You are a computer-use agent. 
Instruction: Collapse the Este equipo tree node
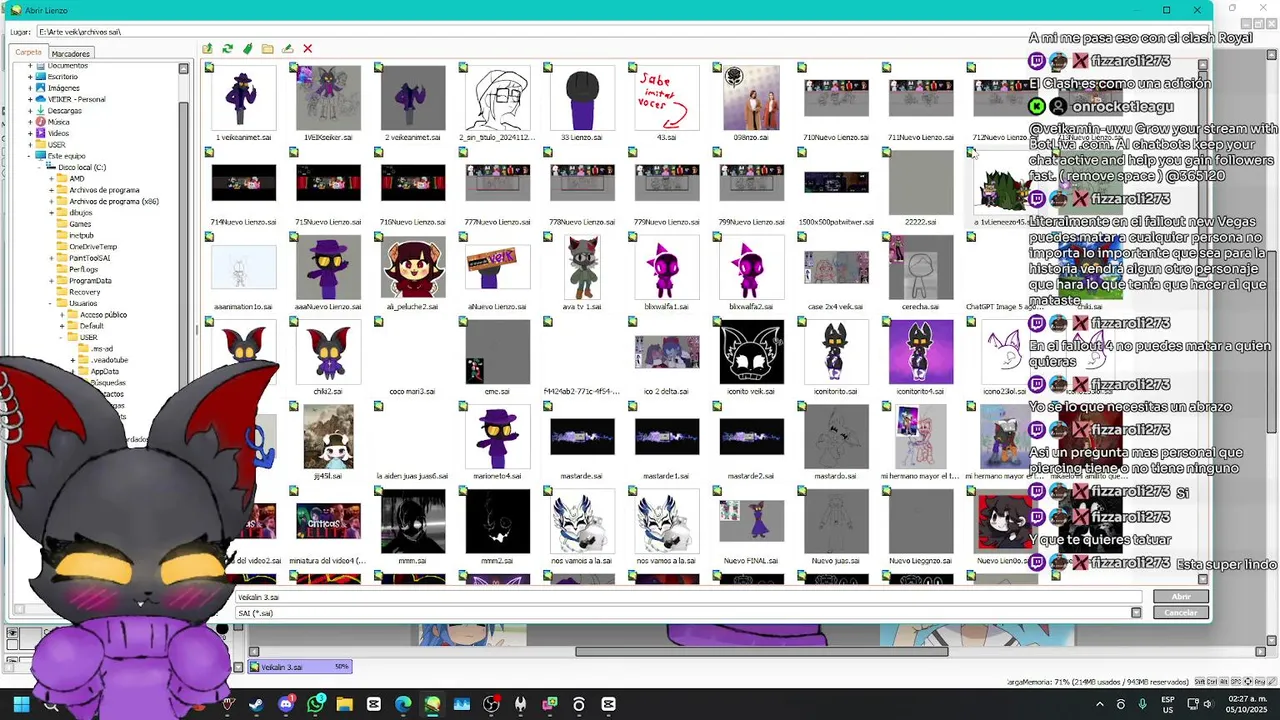click(x=30, y=156)
